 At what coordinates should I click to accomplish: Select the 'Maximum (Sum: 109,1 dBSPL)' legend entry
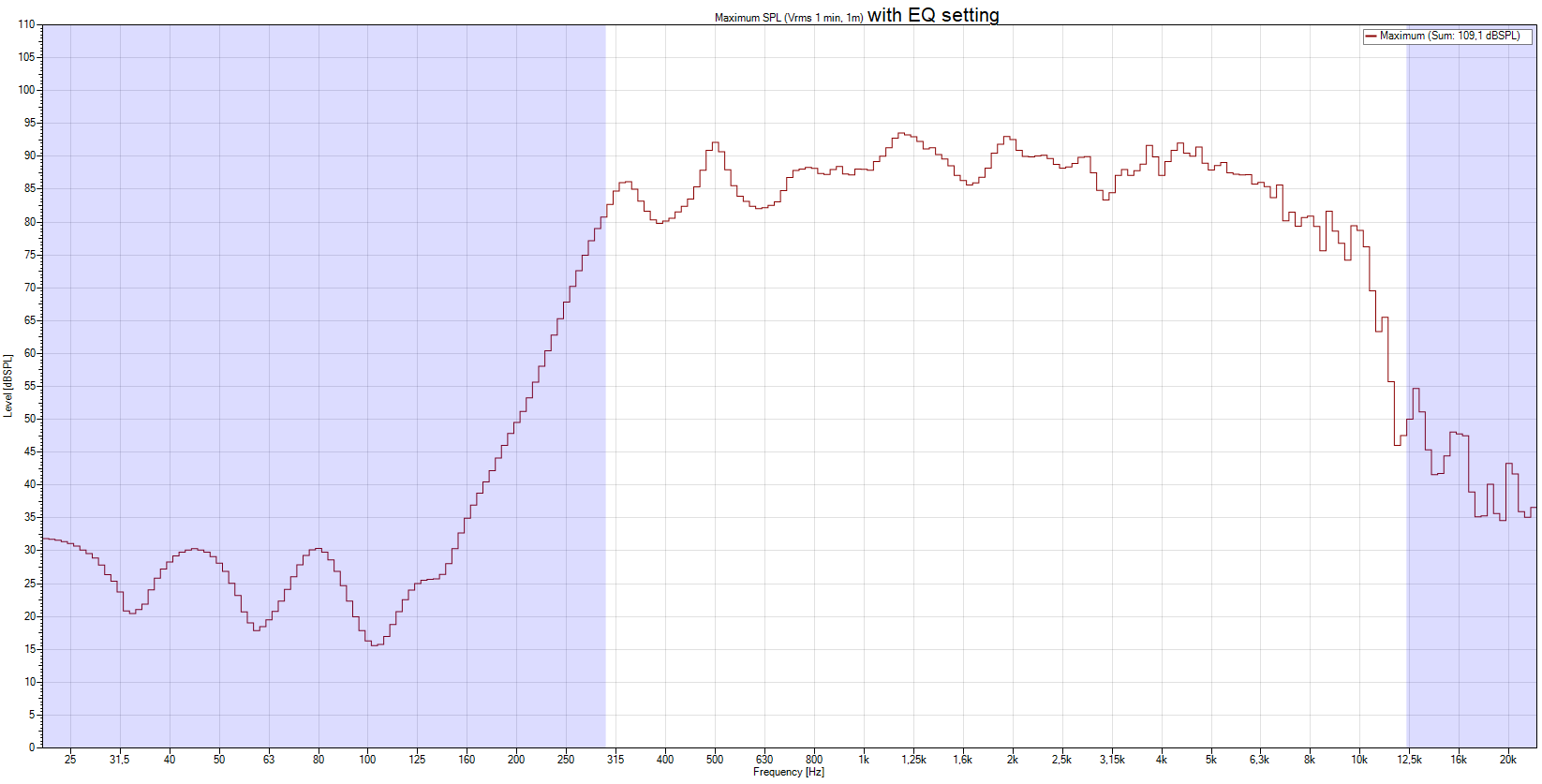1448,37
